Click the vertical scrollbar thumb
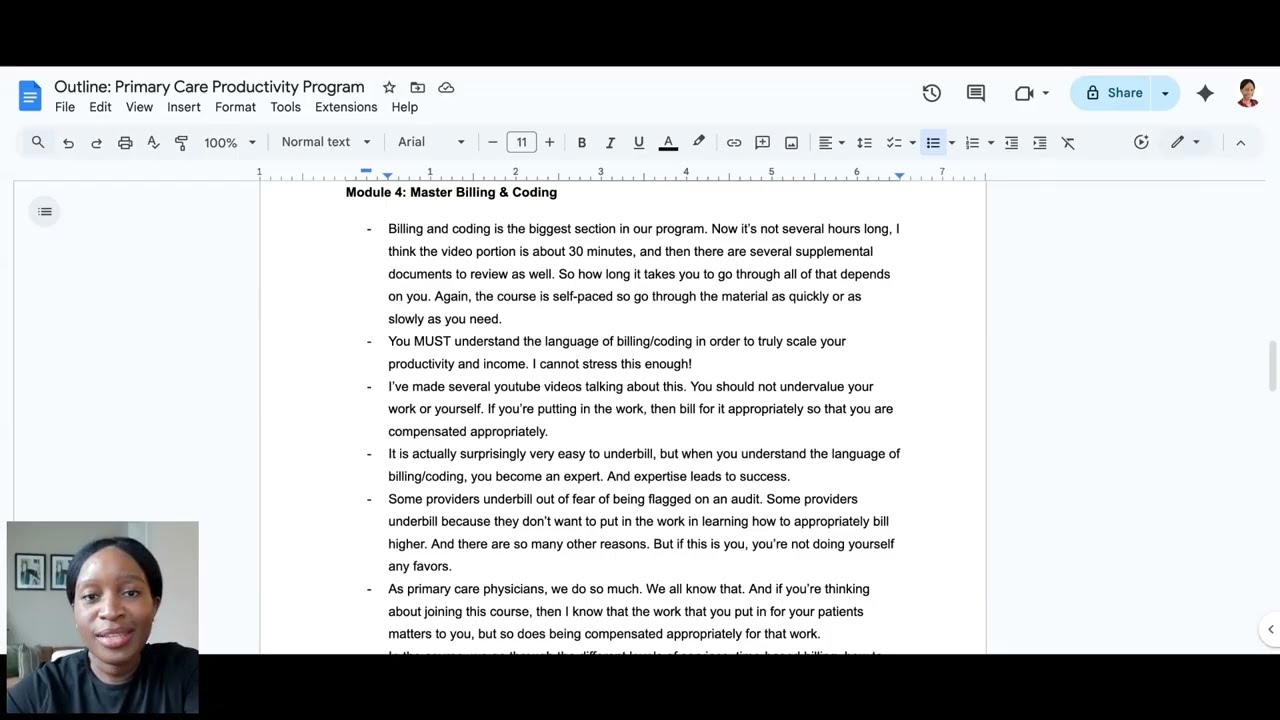The image size is (1280, 720). (x=1272, y=366)
